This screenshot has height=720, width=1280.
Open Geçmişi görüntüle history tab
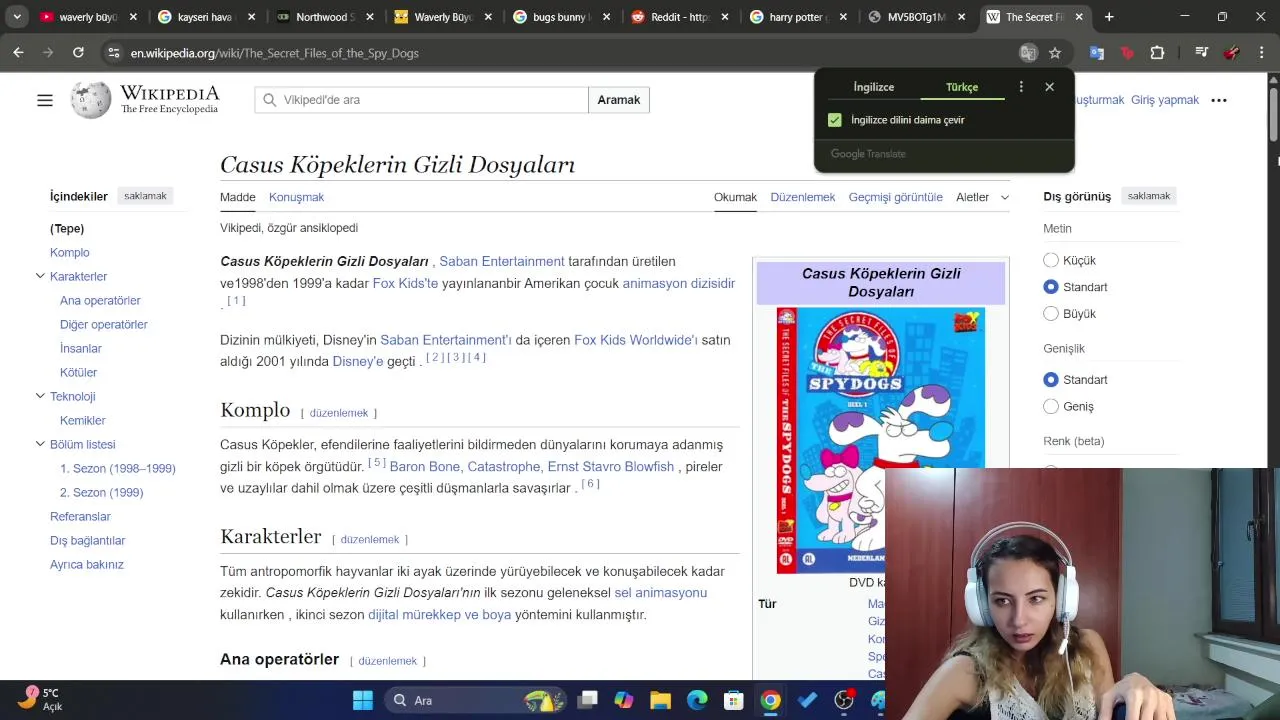(x=896, y=197)
